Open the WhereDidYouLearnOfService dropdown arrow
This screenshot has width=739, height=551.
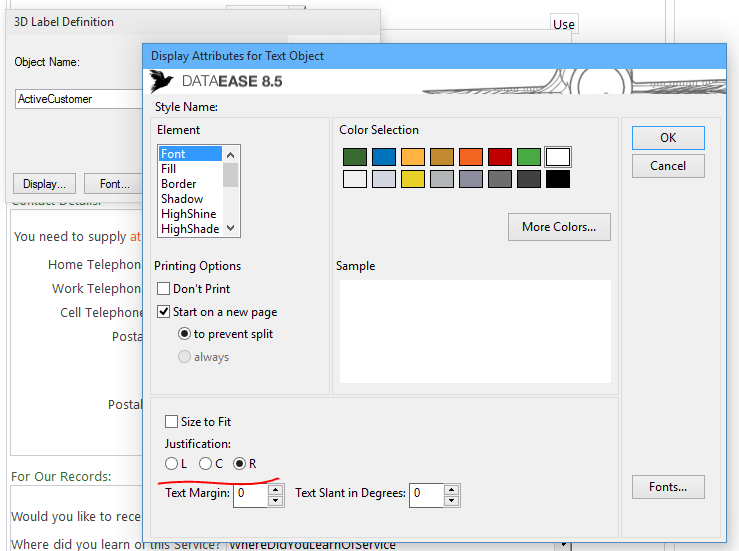coord(563,545)
